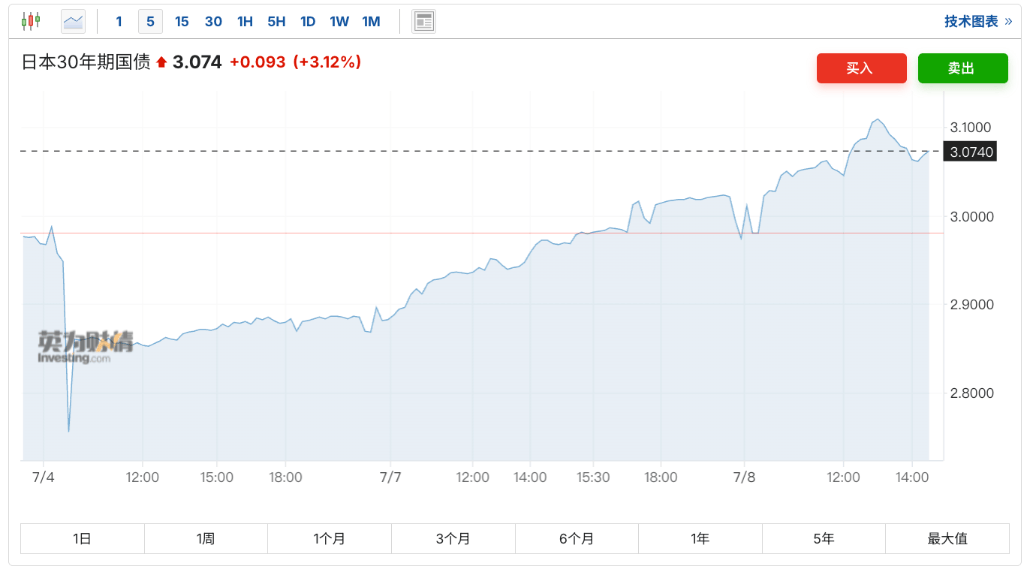Show the 最大值 time range

(x=947, y=538)
